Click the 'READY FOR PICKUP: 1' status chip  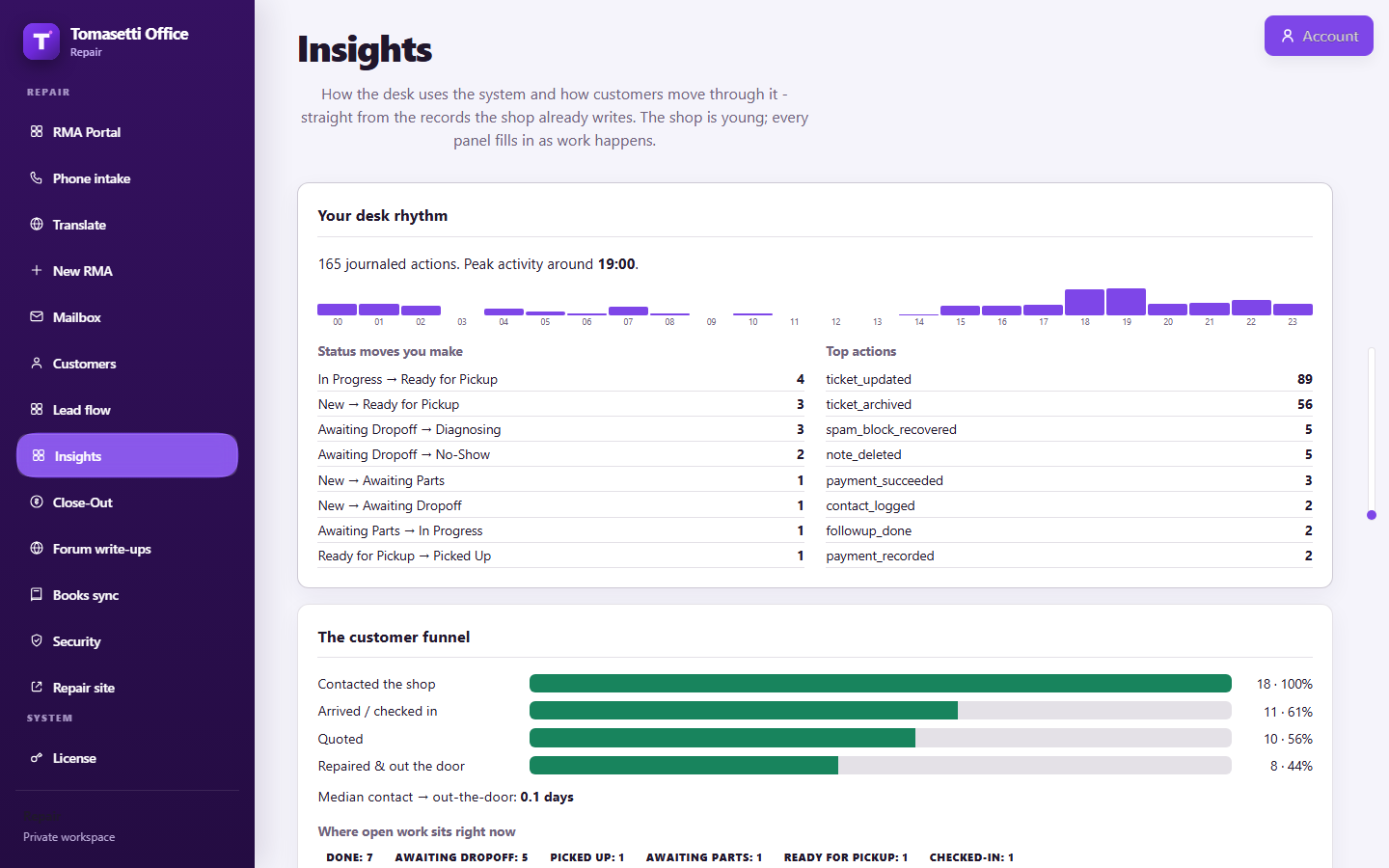point(846,857)
